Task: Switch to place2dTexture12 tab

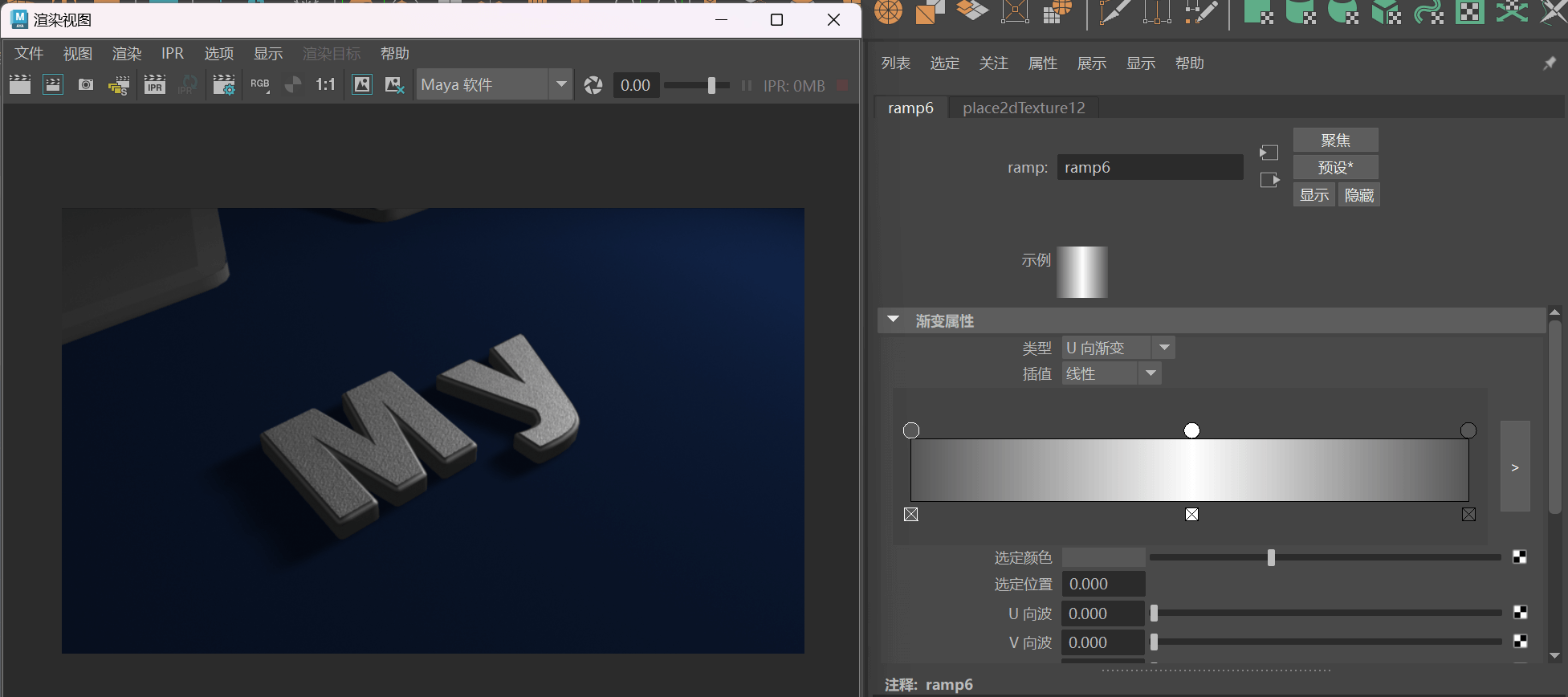Action: click(x=1024, y=108)
